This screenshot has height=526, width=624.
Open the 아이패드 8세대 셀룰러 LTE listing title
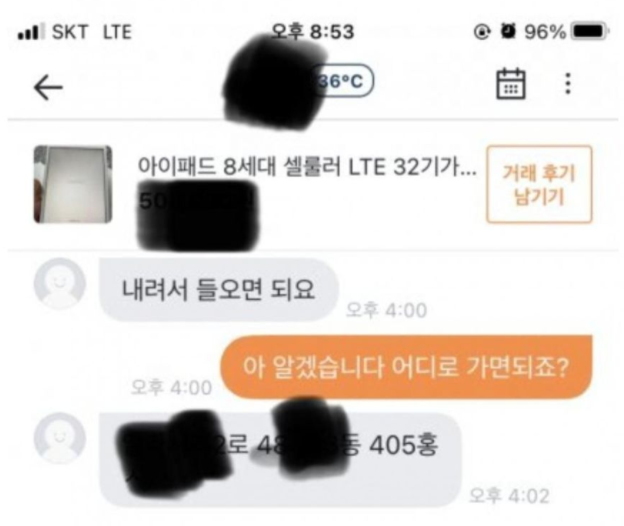[x=307, y=166]
